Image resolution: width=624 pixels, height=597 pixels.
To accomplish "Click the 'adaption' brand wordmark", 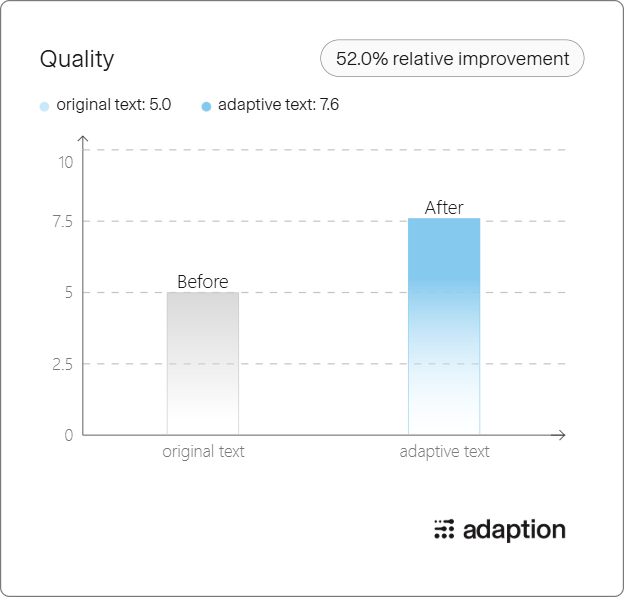I will [x=514, y=530].
